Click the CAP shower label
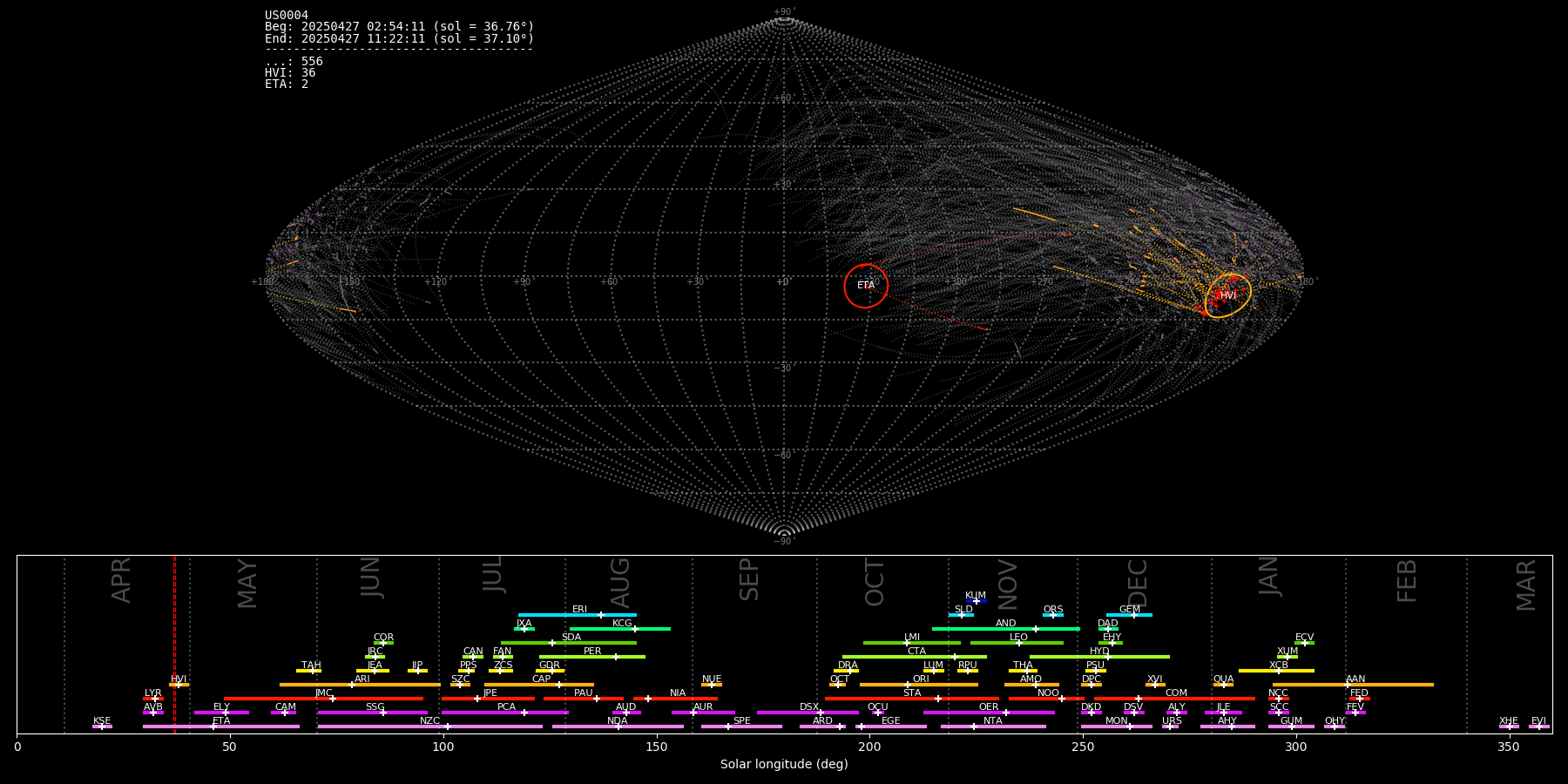The height and width of the screenshot is (784, 1568). [x=542, y=679]
